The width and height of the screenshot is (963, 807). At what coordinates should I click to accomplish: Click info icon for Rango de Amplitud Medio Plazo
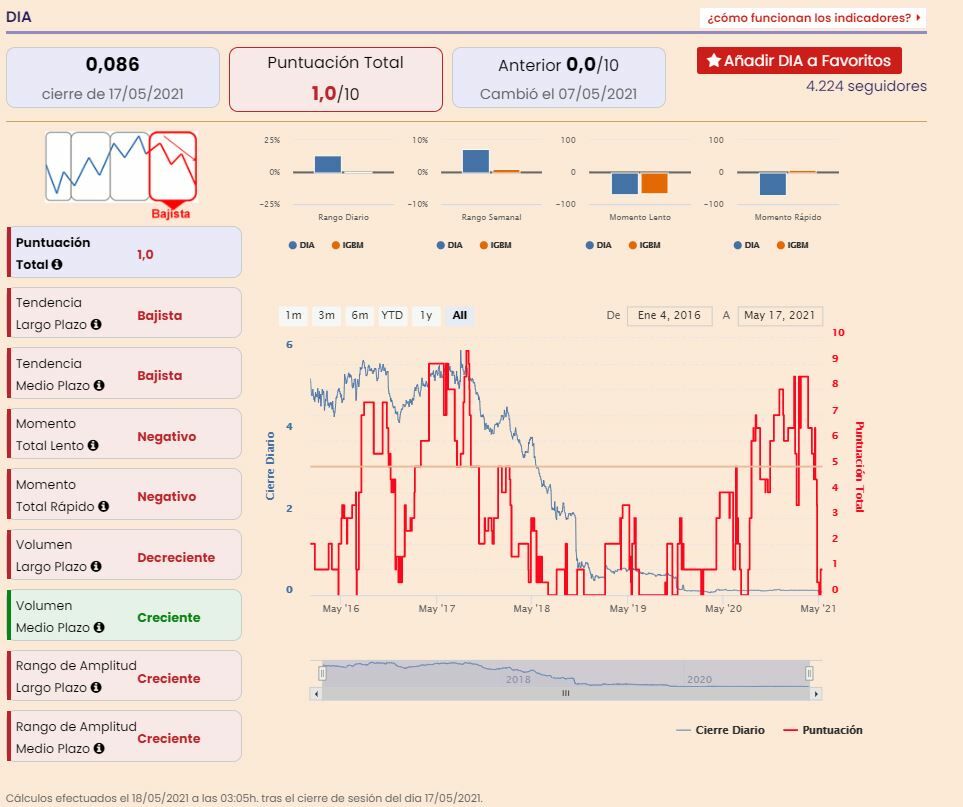pos(99,748)
